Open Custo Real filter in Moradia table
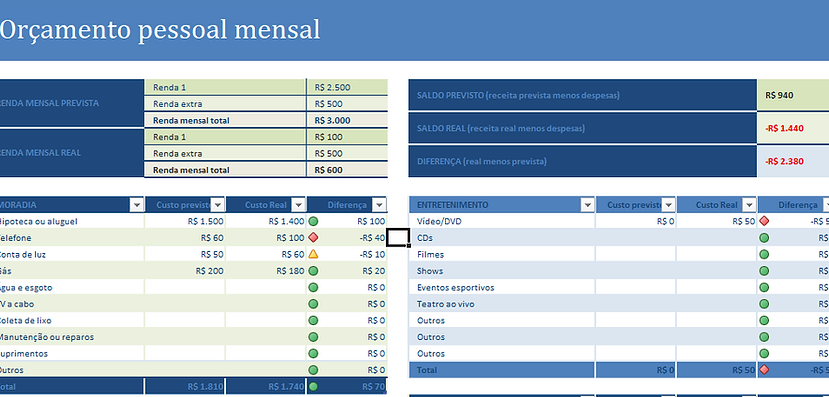Image resolution: width=829 pixels, height=397 pixels. pyautogui.click(x=299, y=205)
